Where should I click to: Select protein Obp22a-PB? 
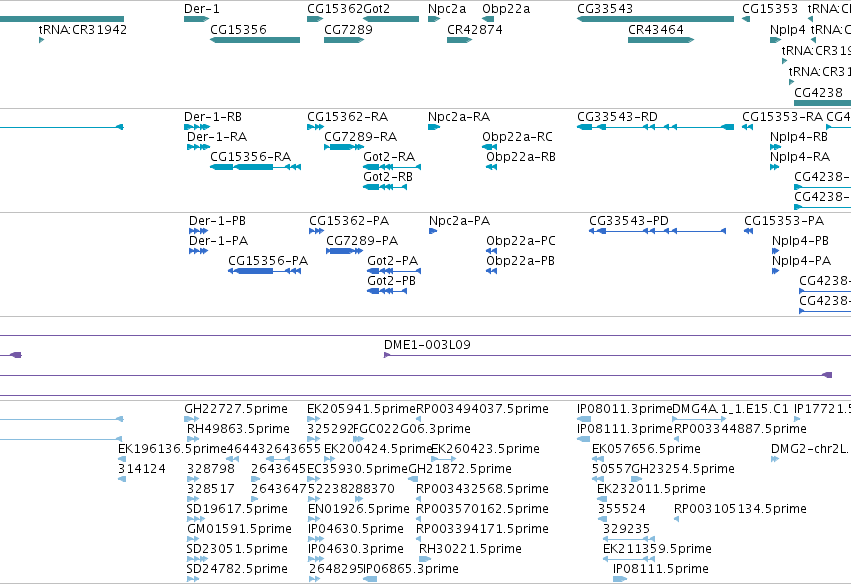pos(491,271)
